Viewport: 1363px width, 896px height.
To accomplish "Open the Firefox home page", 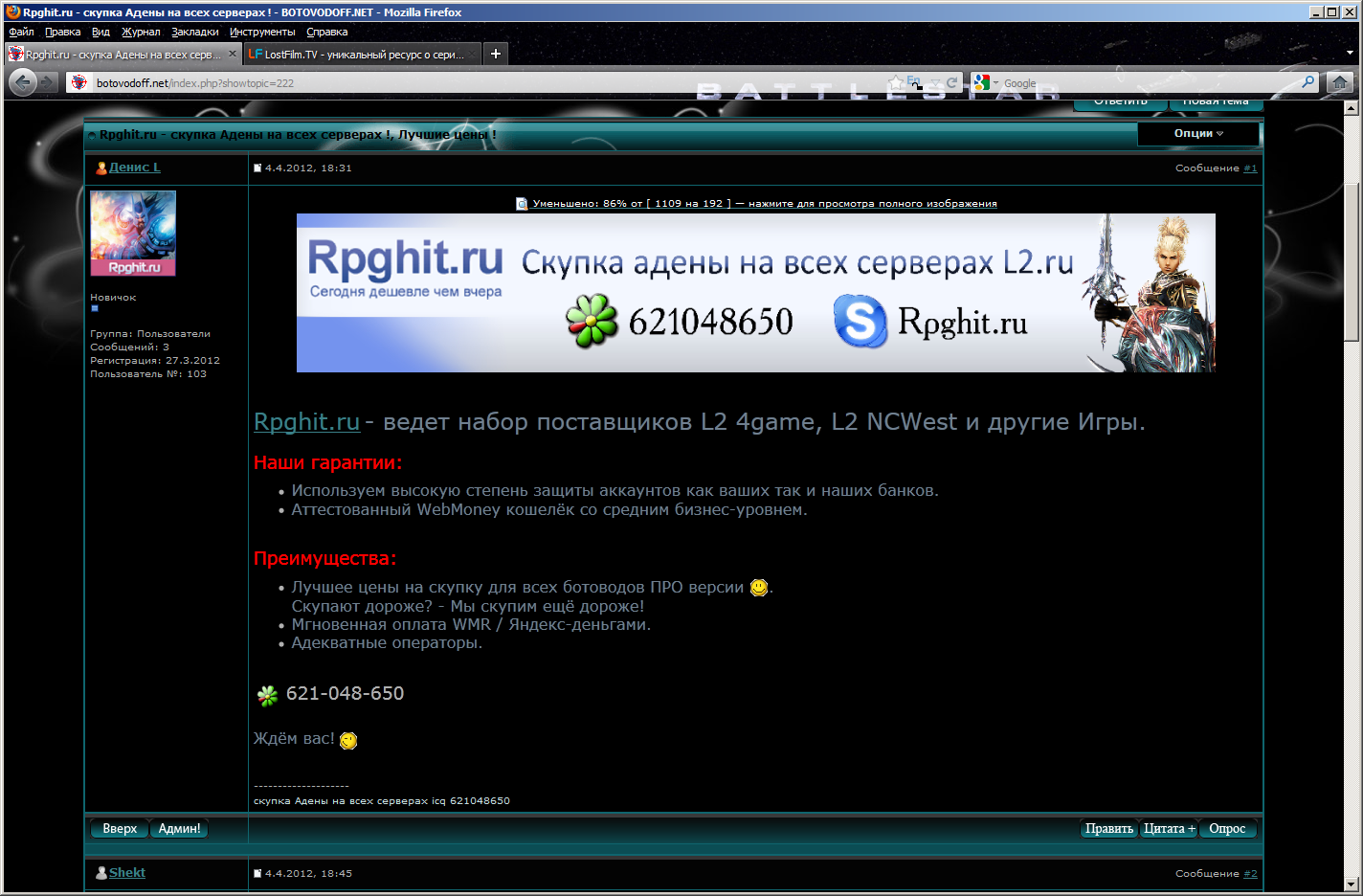I will pyautogui.click(x=1340, y=82).
